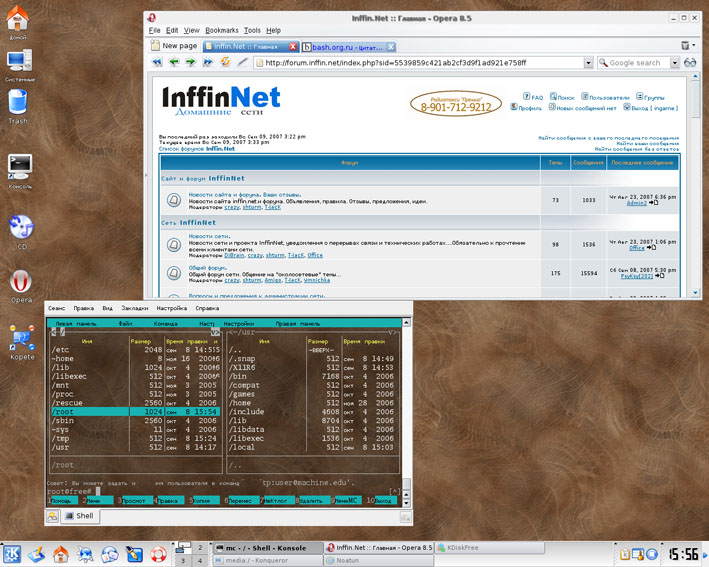
Task: Open the KDE K menu
Action: pyautogui.click(x=12, y=553)
